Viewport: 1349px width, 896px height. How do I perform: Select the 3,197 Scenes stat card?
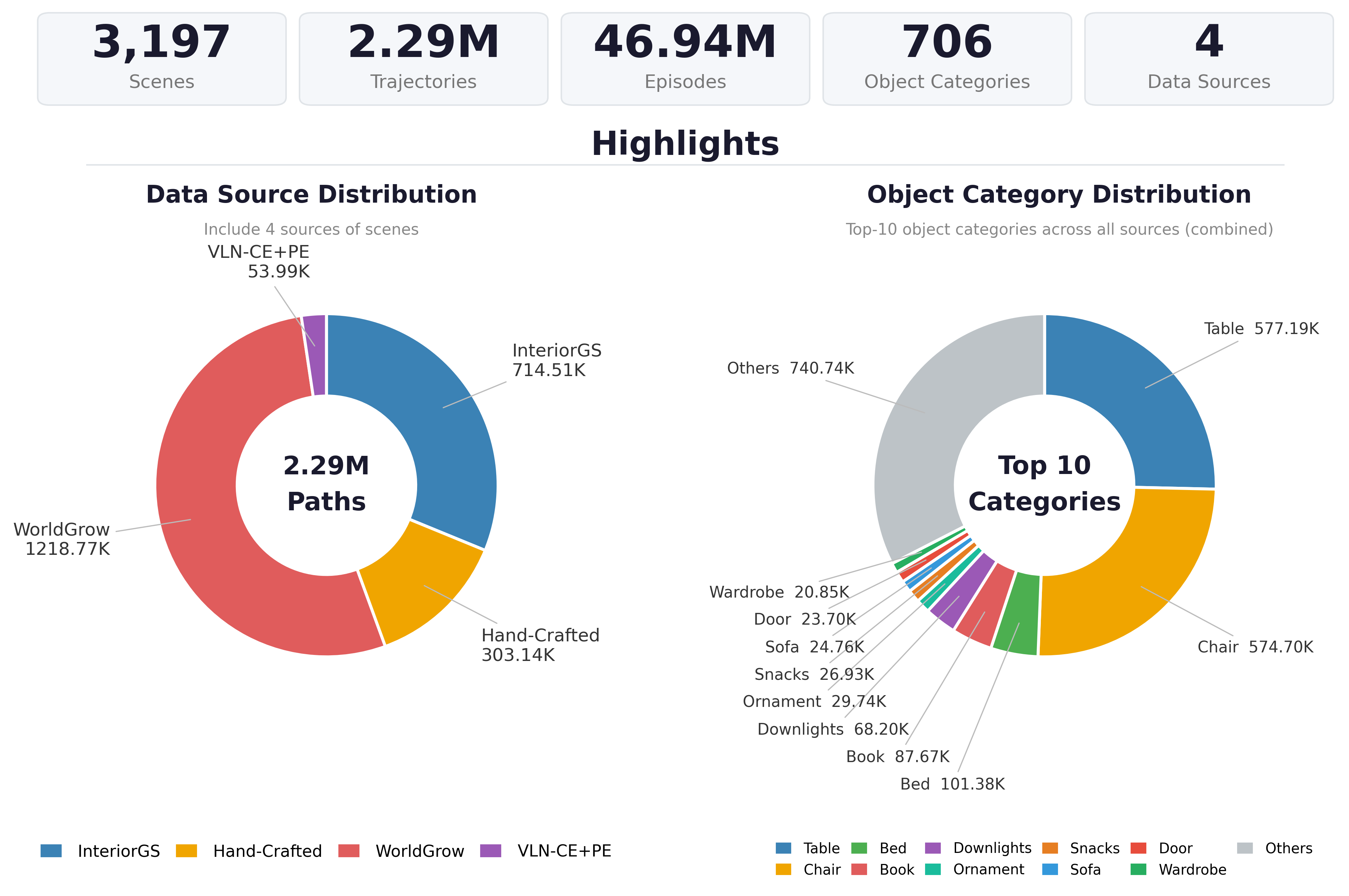coord(162,59)
